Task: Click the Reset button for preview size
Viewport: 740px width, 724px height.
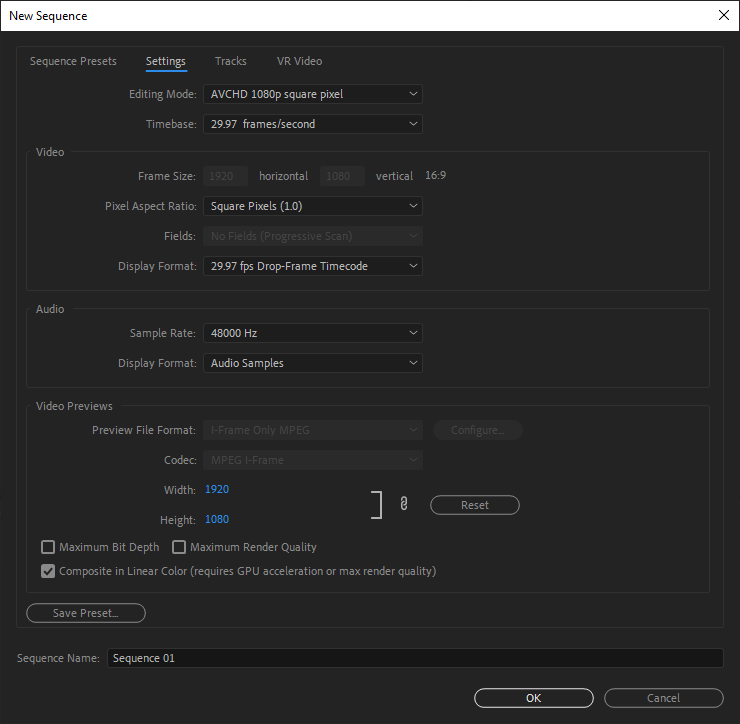Action: click(x=475, y=505)
